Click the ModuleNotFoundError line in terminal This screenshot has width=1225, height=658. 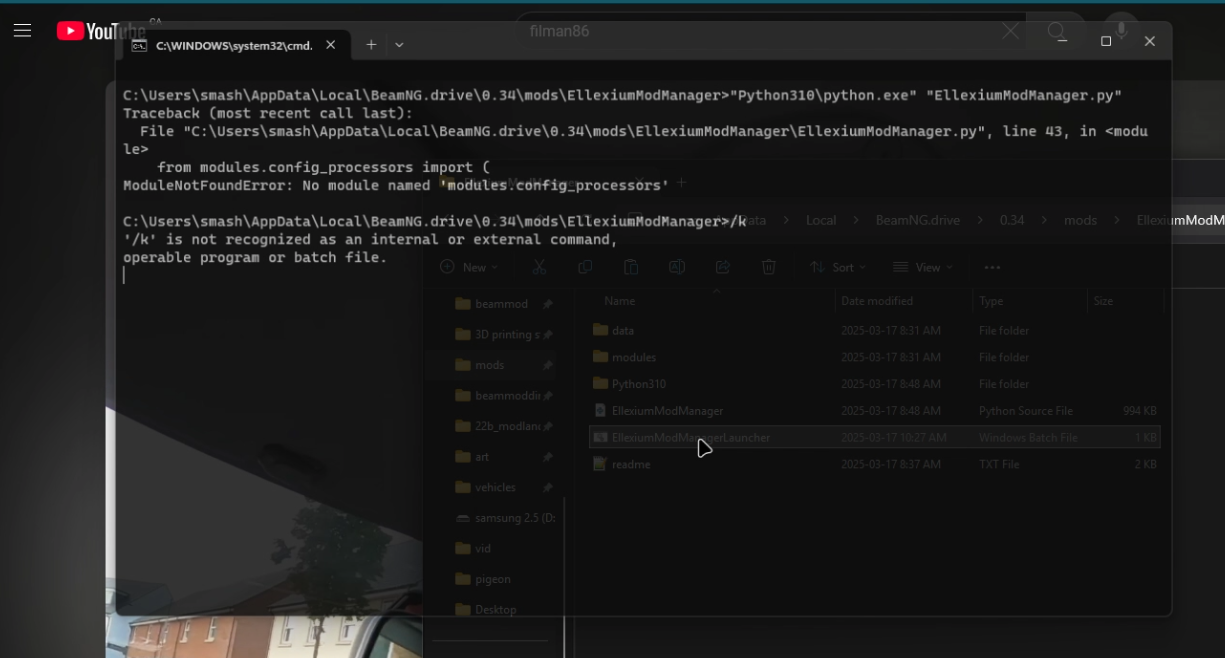point(396,186)
